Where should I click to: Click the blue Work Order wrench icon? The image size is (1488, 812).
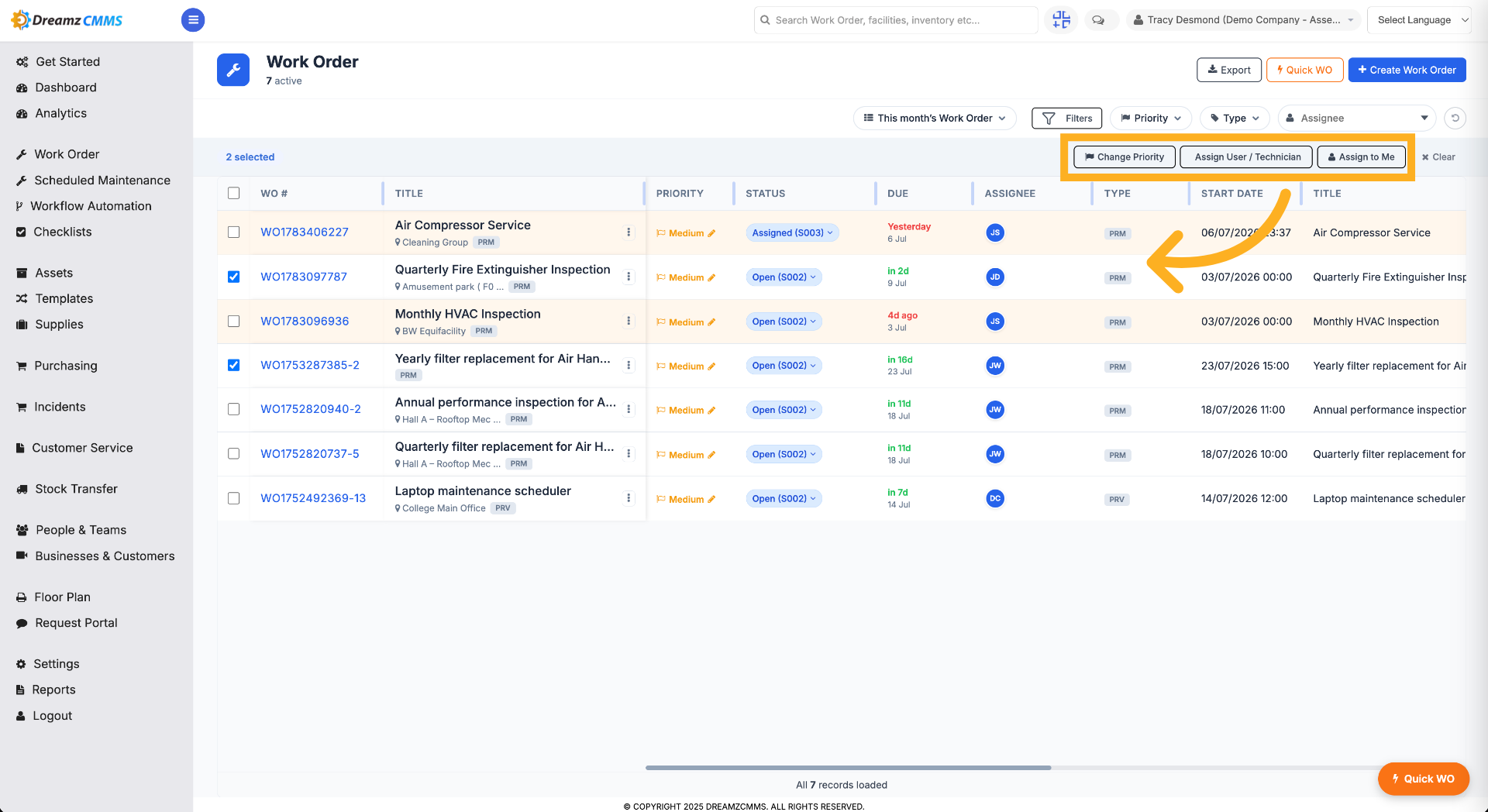(x=233, y=70)
